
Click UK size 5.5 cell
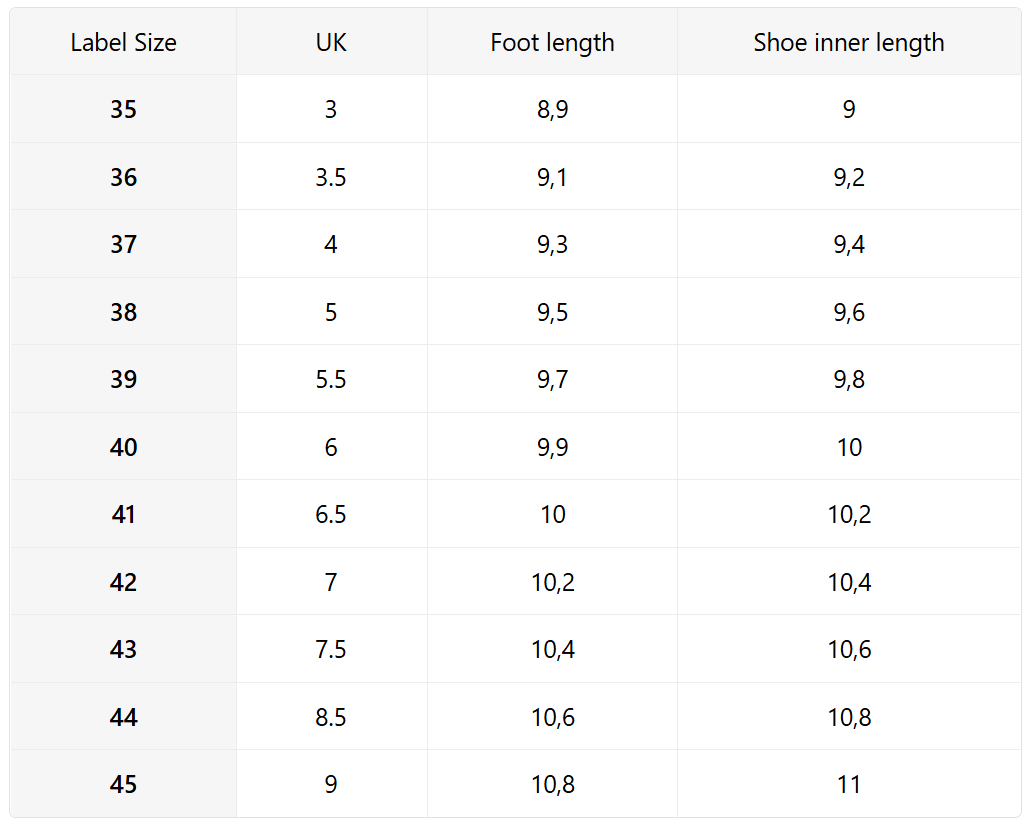[331, 380]
